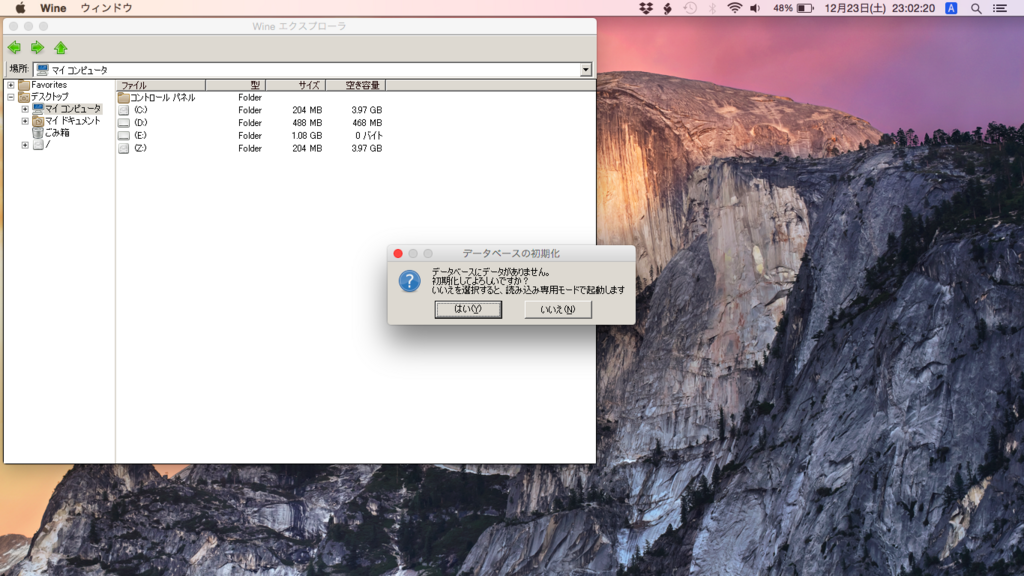Expand the Favorites tree node
This screenshot has height=576, width=1024.
click(x=10, y=85)
